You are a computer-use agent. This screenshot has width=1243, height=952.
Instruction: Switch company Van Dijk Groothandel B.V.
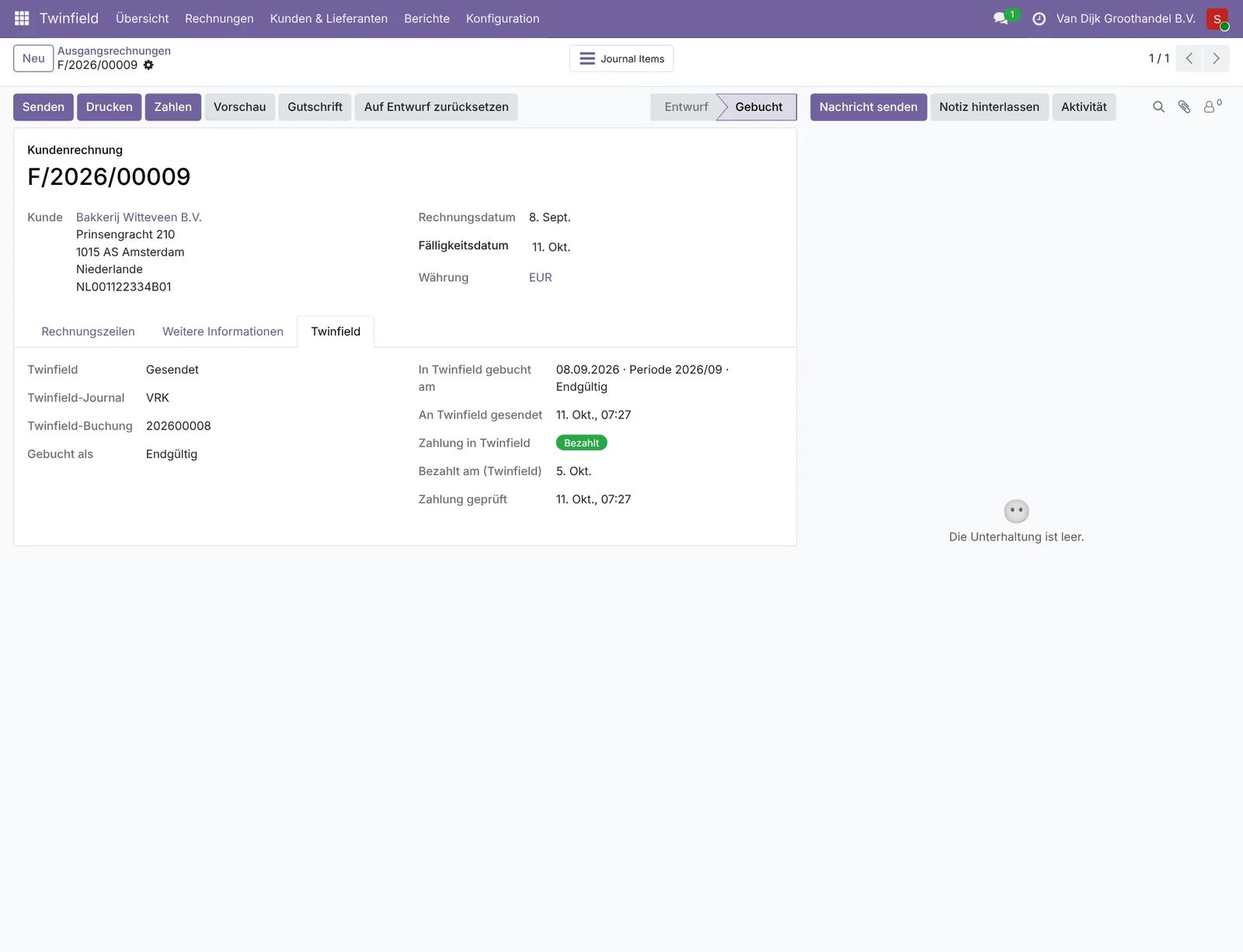pyautogui.click(x=1126, y=19)
